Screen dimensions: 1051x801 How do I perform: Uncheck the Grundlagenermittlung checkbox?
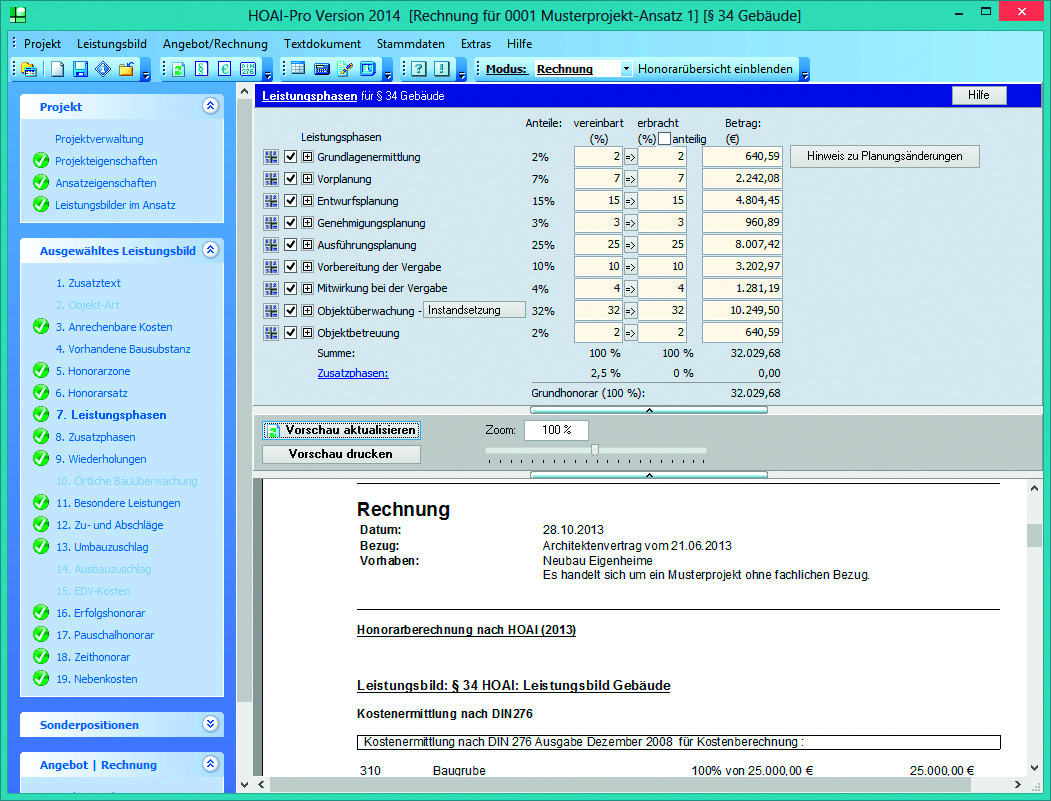(290, 157)
